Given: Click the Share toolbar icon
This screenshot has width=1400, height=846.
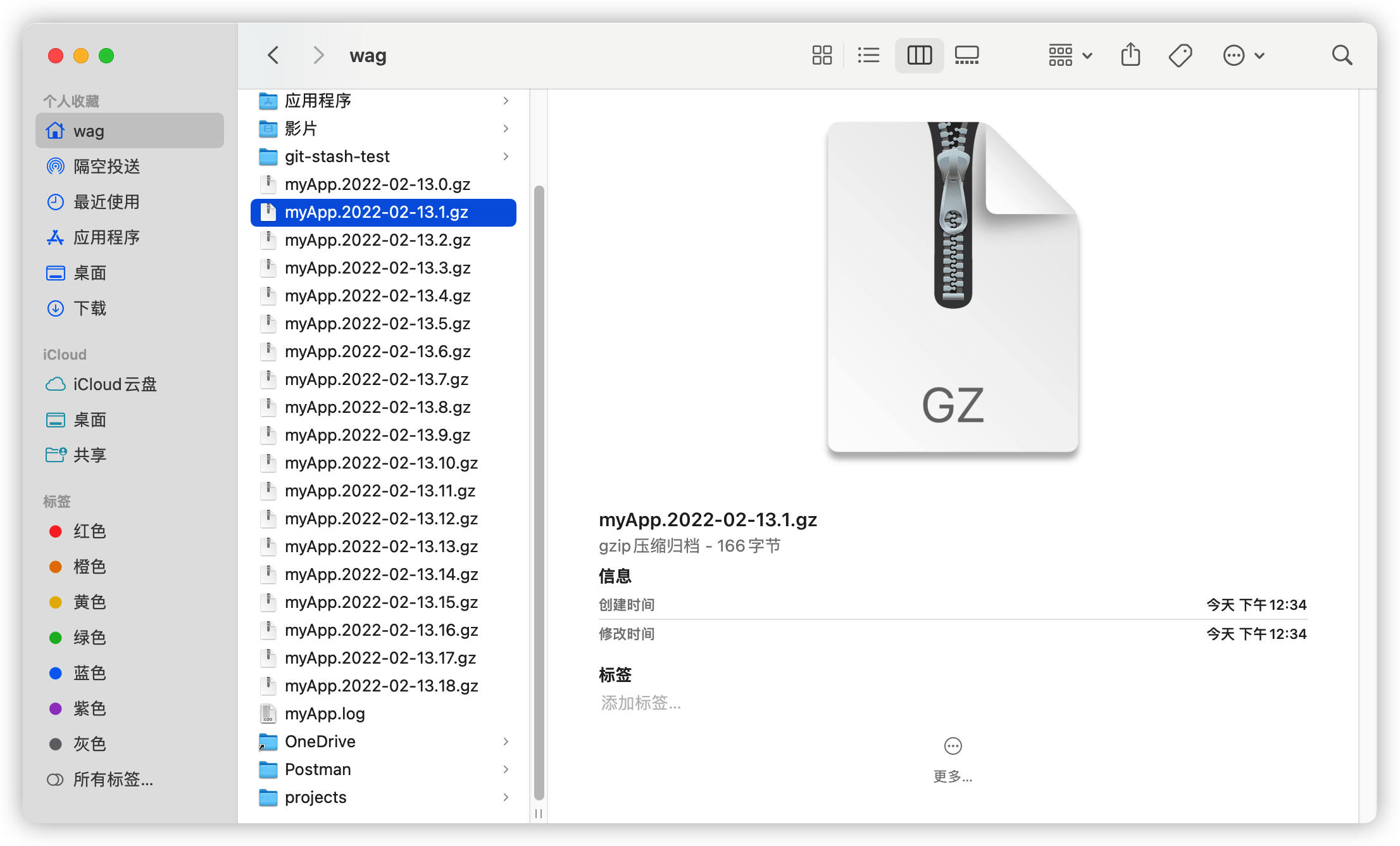Looking at the screenshot, I should pyautogui.click(x=1130, y=55).
